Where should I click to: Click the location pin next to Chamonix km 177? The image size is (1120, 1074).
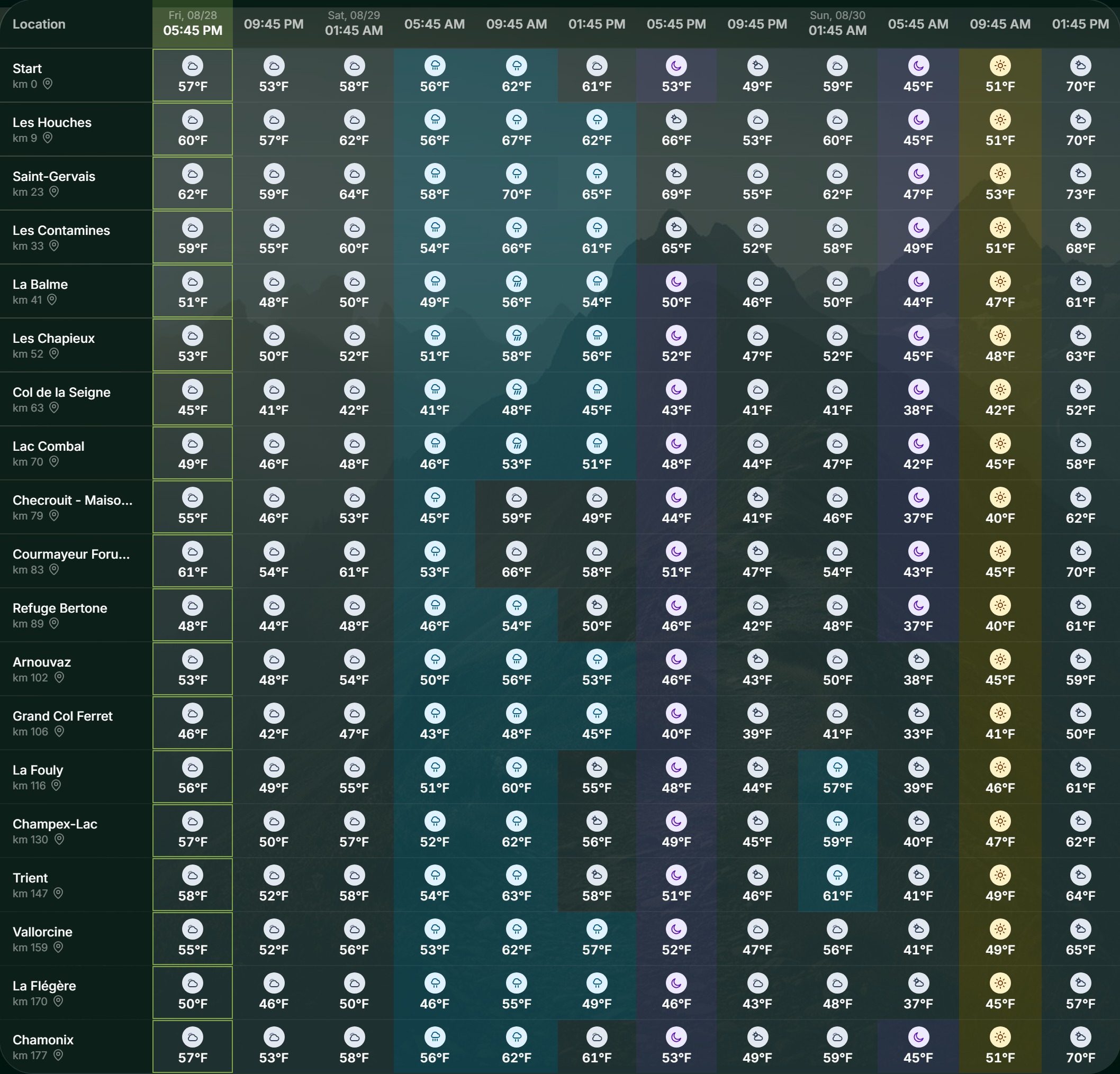pos(58,1054)
